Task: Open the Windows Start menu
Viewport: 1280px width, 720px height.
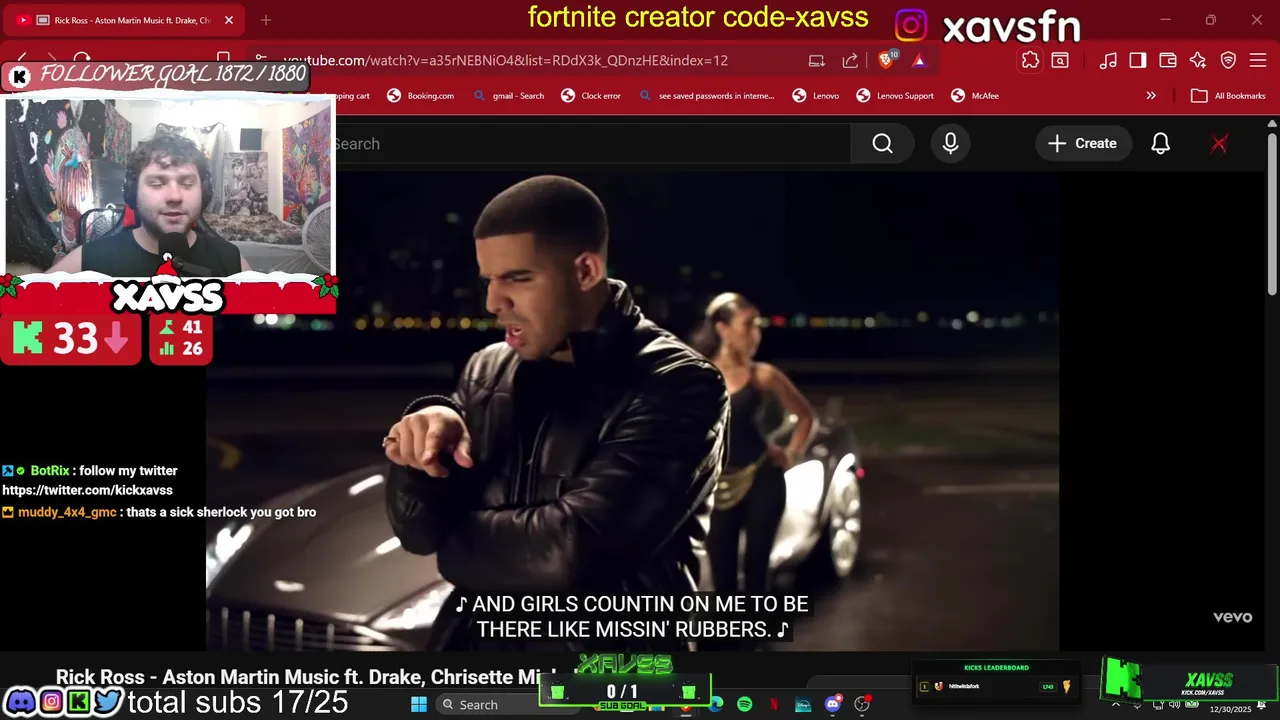Action: [x=419, y=704]
